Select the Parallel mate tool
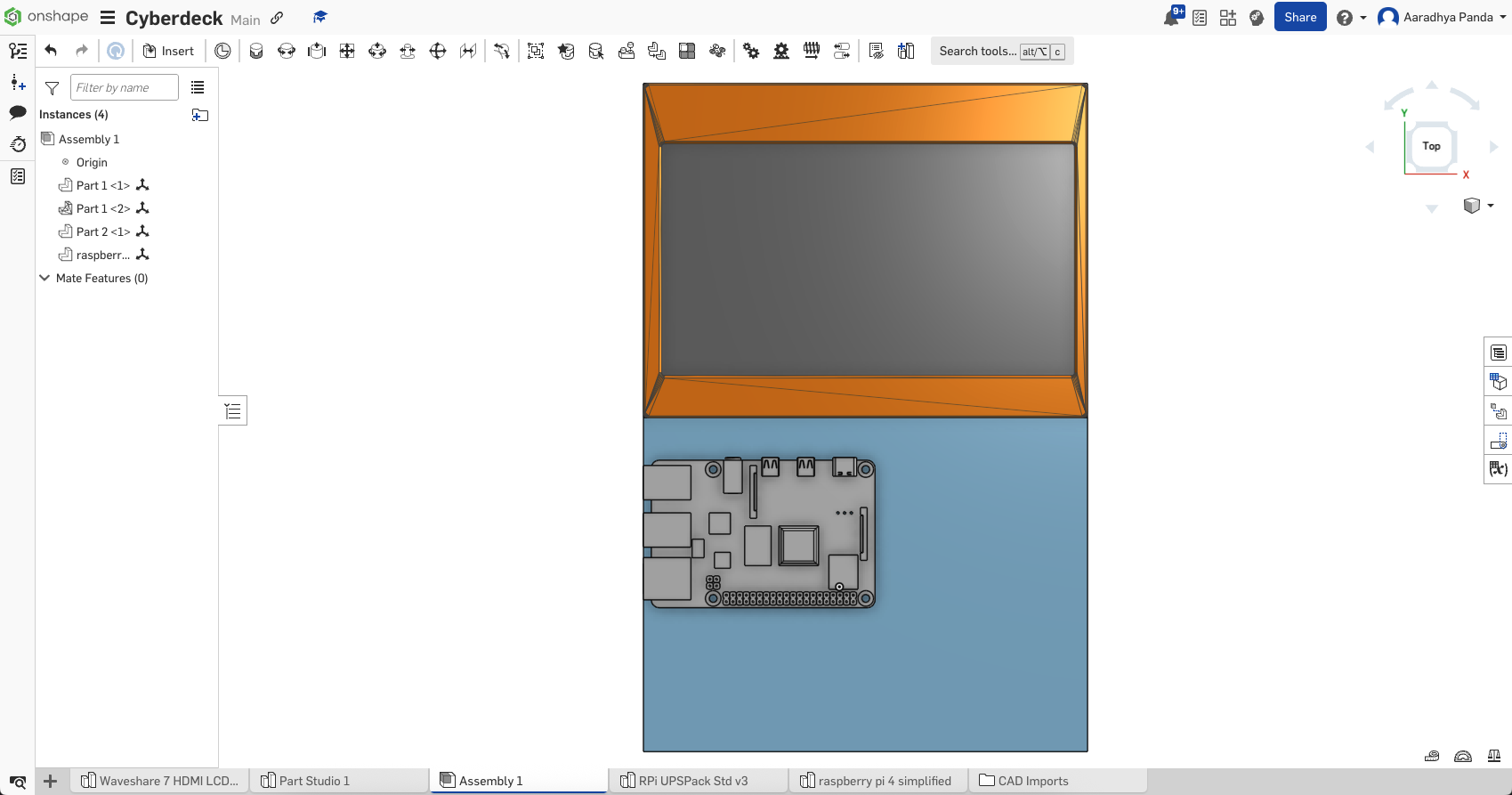 pyautogui.click(x=468, y=51)
